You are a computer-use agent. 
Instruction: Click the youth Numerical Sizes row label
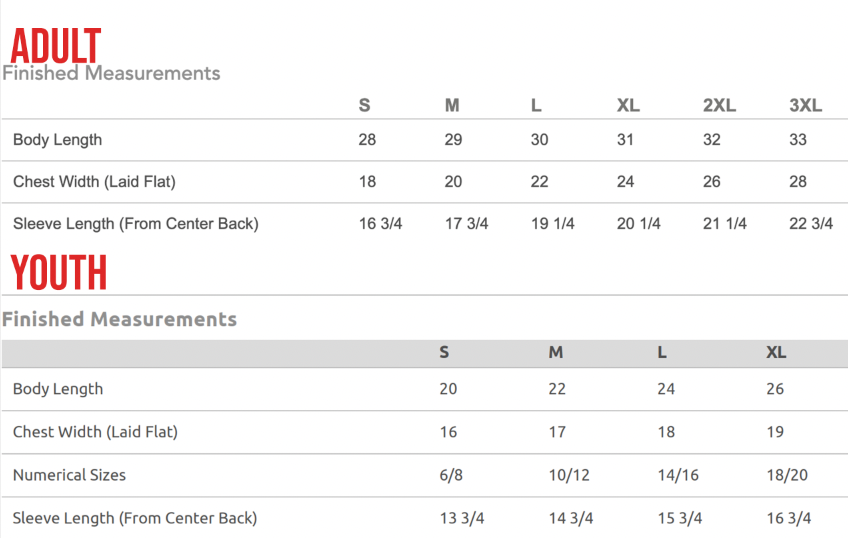tap(69, 475)
